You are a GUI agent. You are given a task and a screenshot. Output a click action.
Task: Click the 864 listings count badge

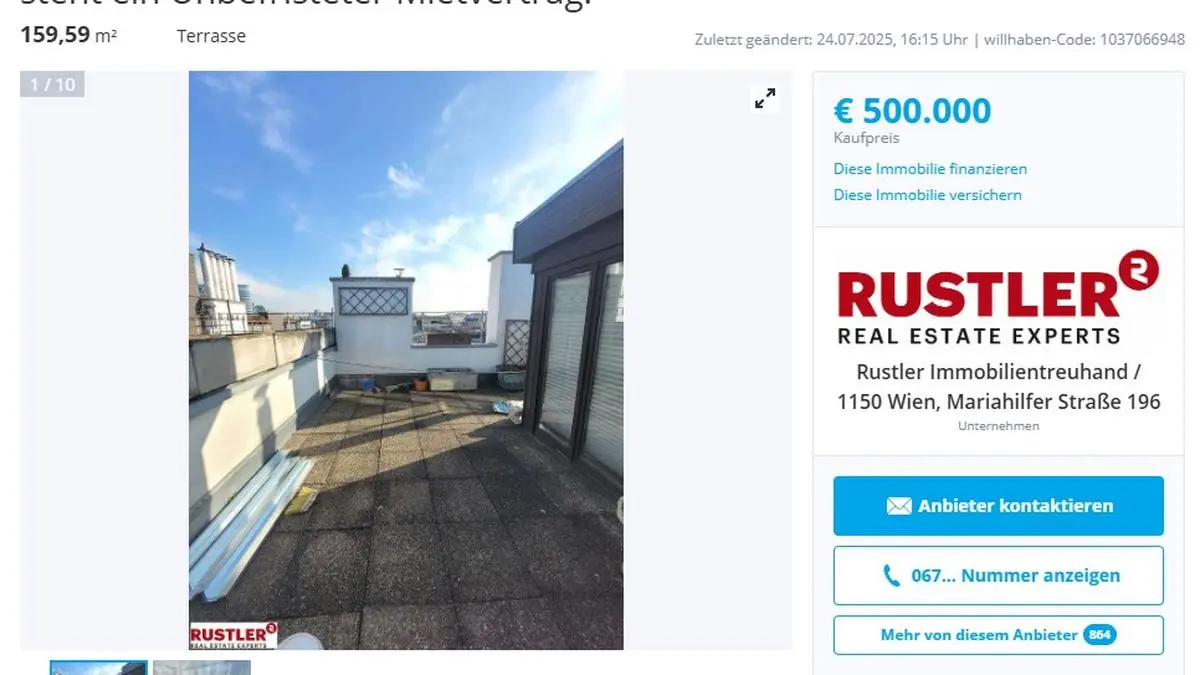pos(1100,635)
